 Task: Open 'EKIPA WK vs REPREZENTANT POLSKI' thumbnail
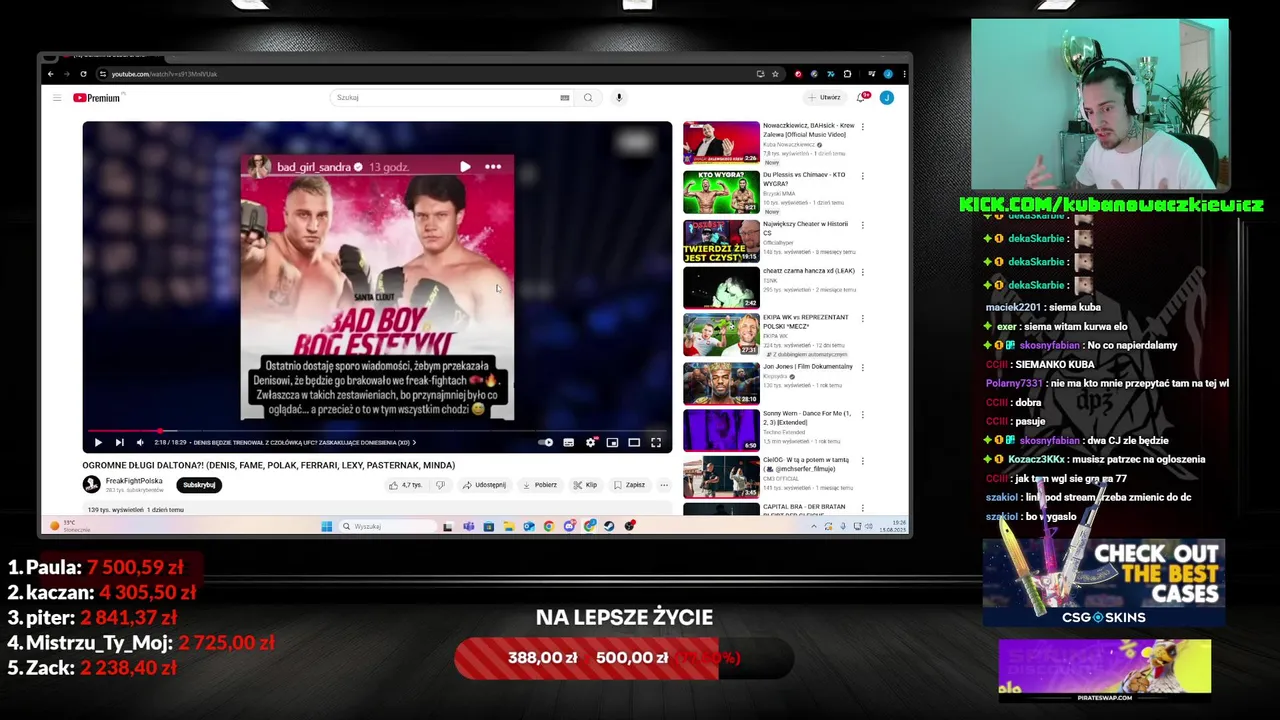tap(721, 335)
